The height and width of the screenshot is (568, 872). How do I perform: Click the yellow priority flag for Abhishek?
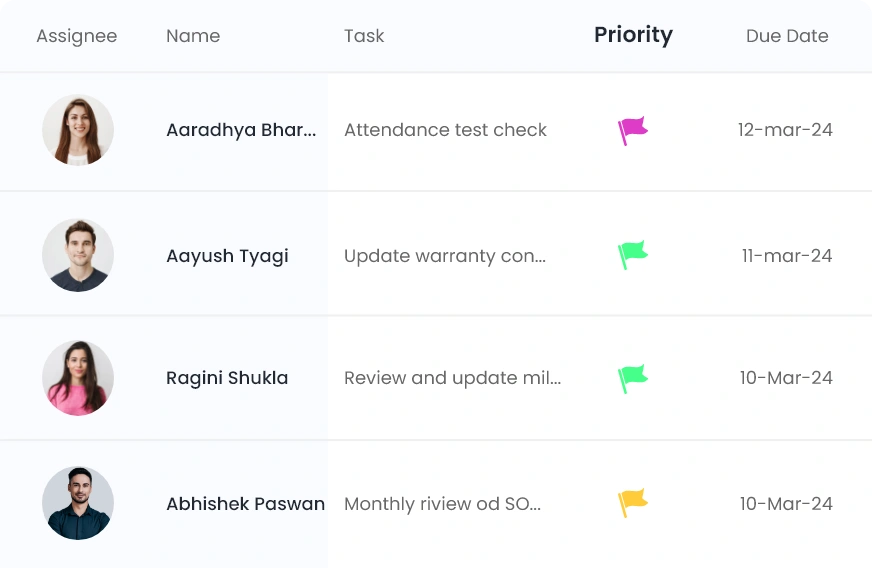tap(632, 503)
